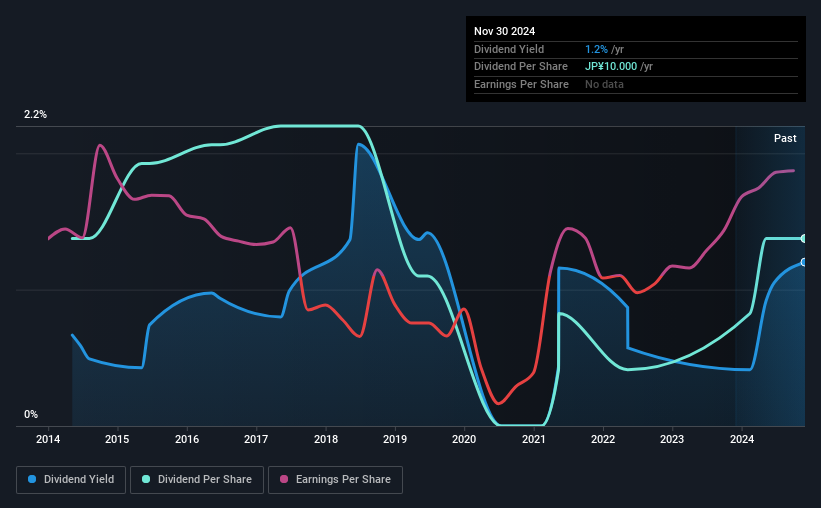
Task: Click the 0% y-axis label
Action: (x=31, y=414)
